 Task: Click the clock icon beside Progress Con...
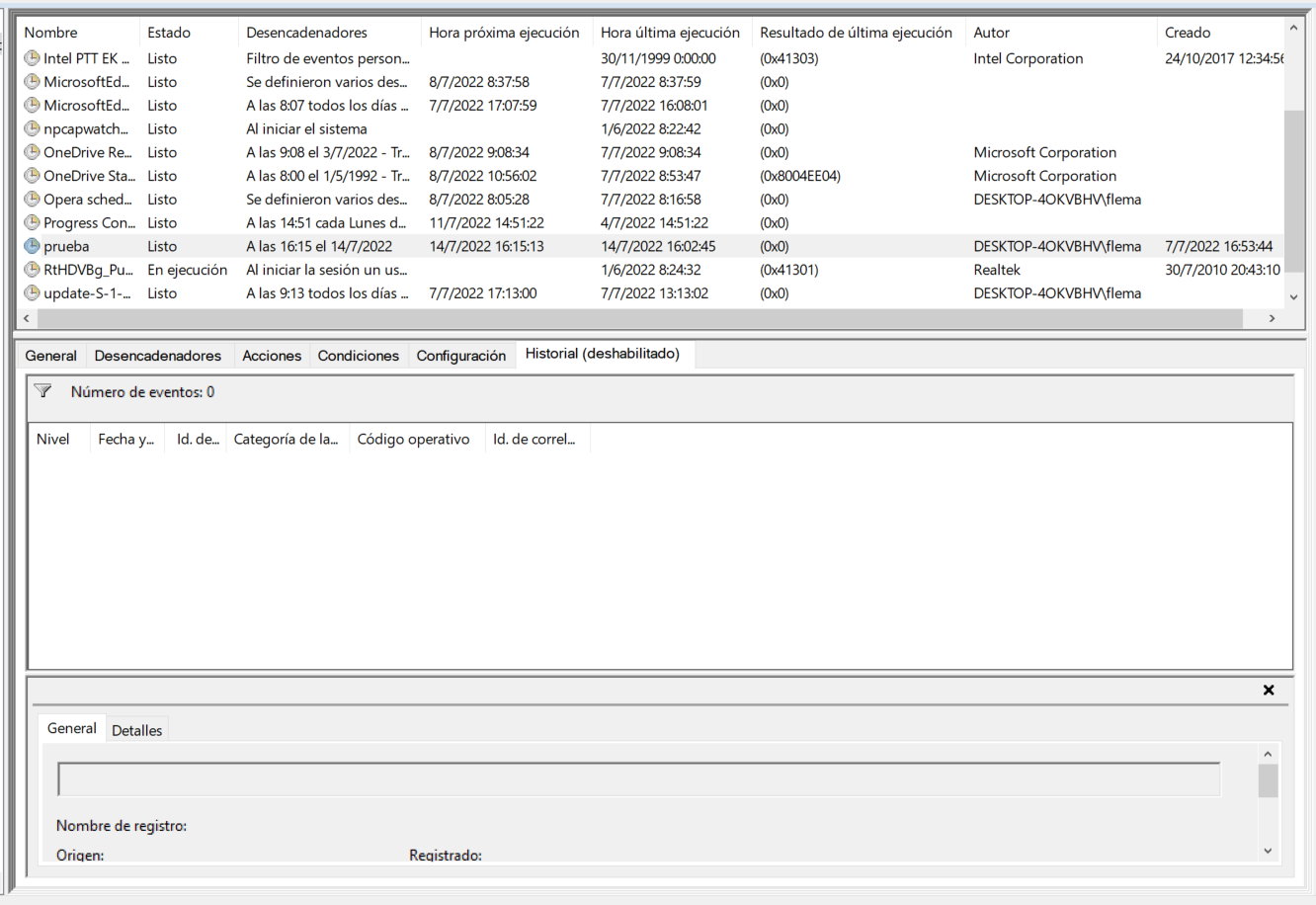tap(31, 222)
